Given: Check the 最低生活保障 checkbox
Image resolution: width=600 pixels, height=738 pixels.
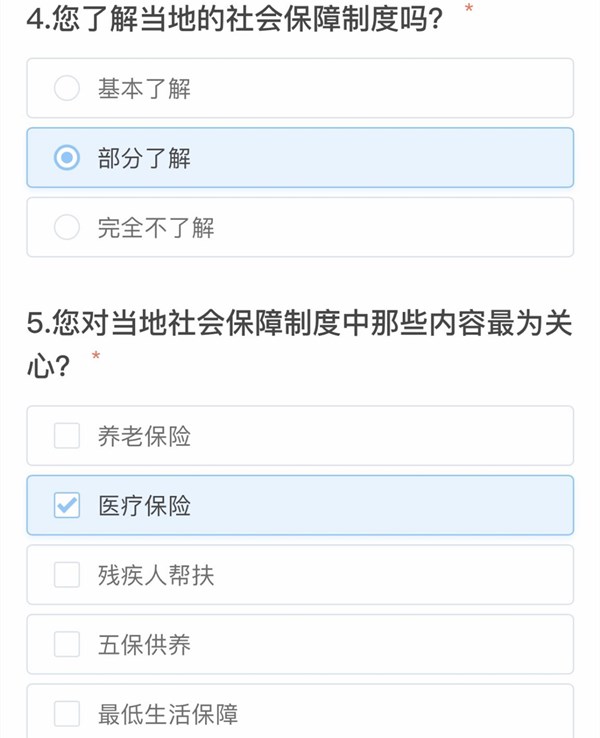Looking at the screenshot, I should 67,714.
